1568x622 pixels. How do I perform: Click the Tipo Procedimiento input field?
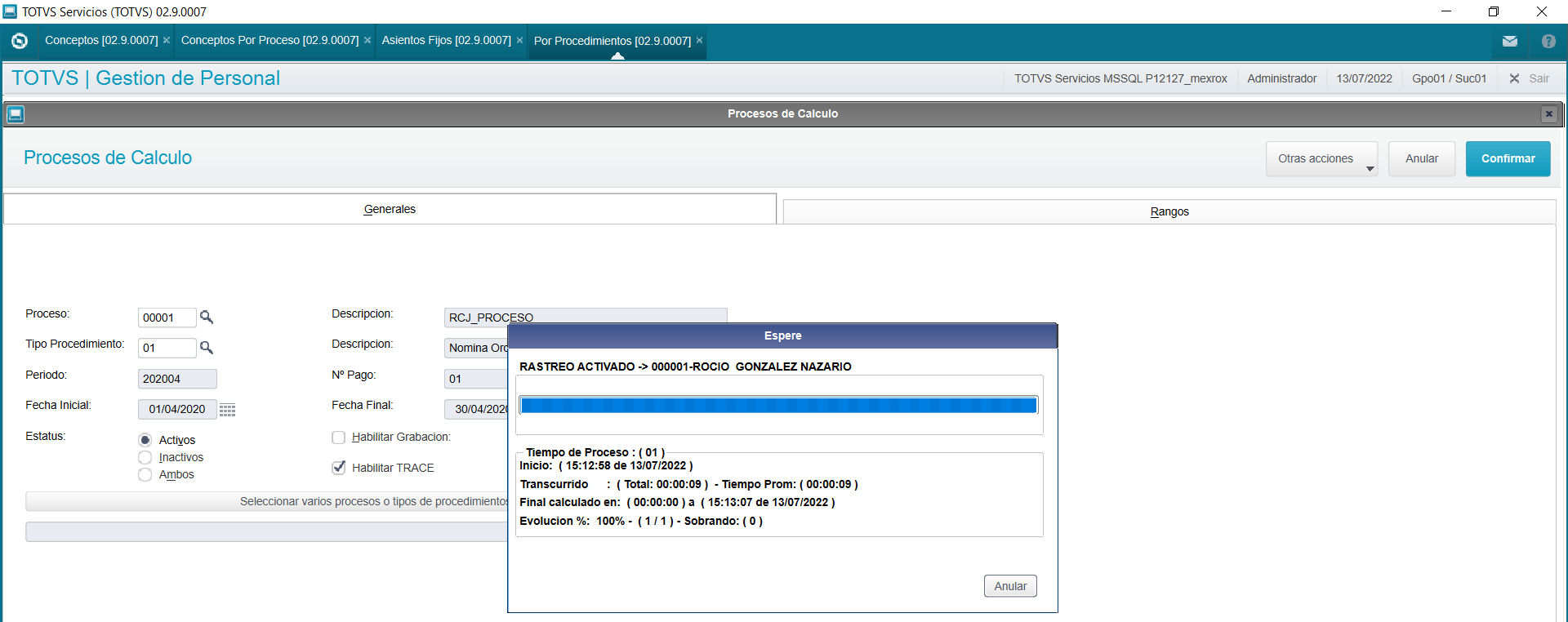pos(167,348)
